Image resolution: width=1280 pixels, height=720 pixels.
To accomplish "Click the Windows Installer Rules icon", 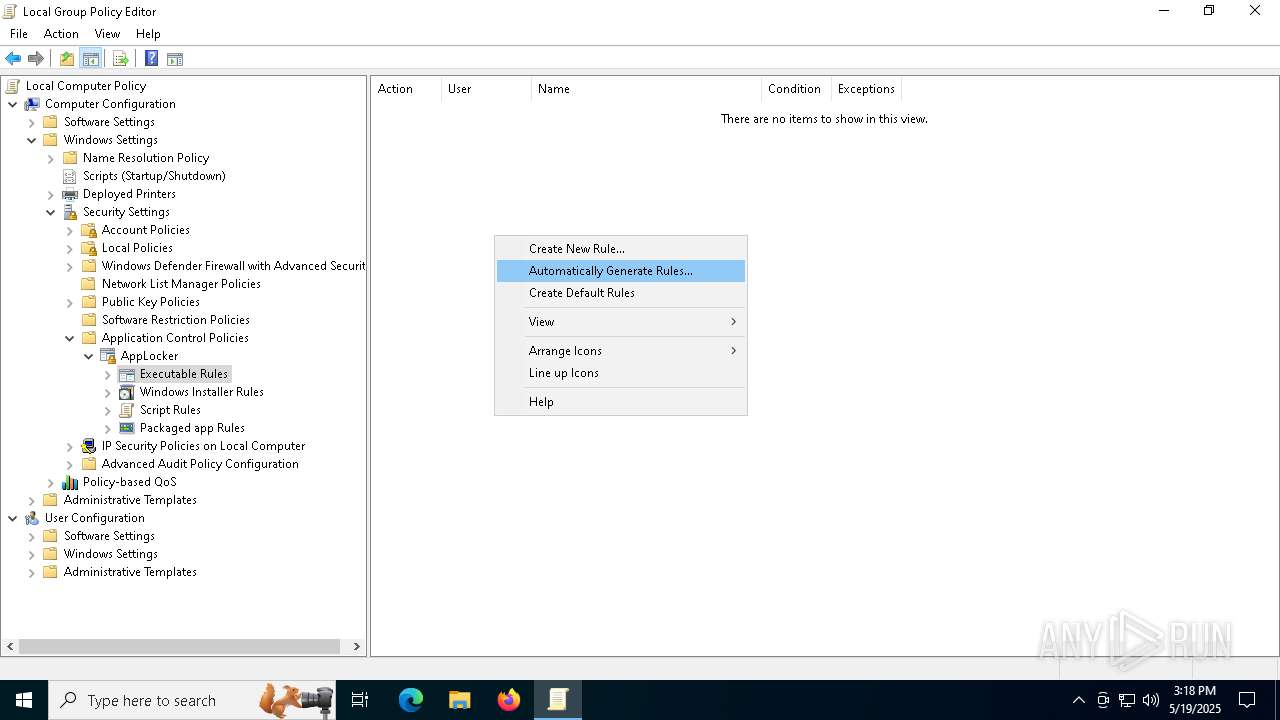I will [x=127, y=392].
